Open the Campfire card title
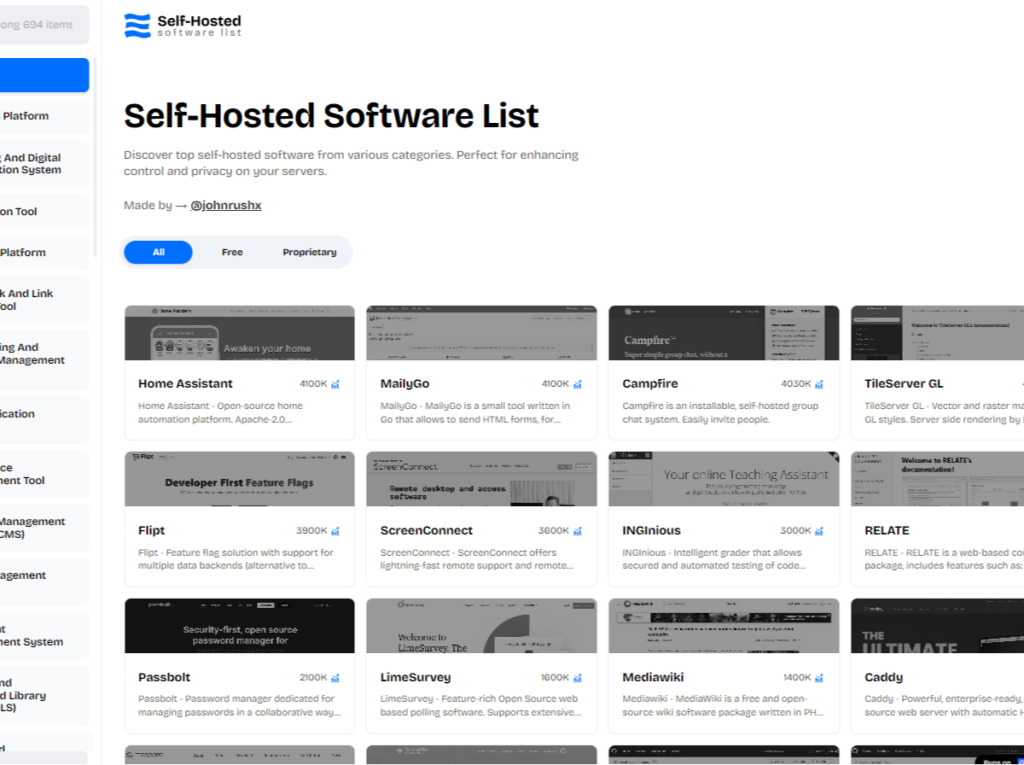 (650, 383)
